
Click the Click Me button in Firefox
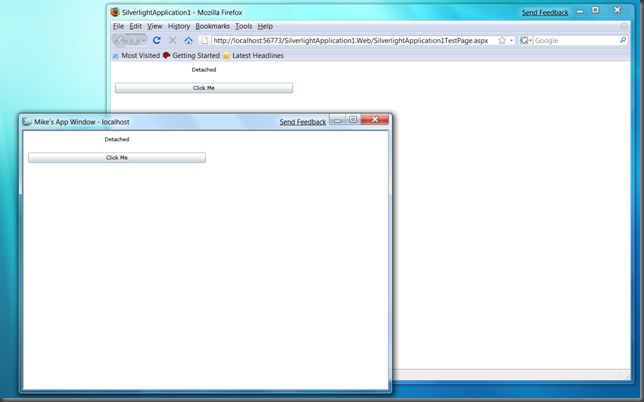pyautogui.click(x=204, y=88)
